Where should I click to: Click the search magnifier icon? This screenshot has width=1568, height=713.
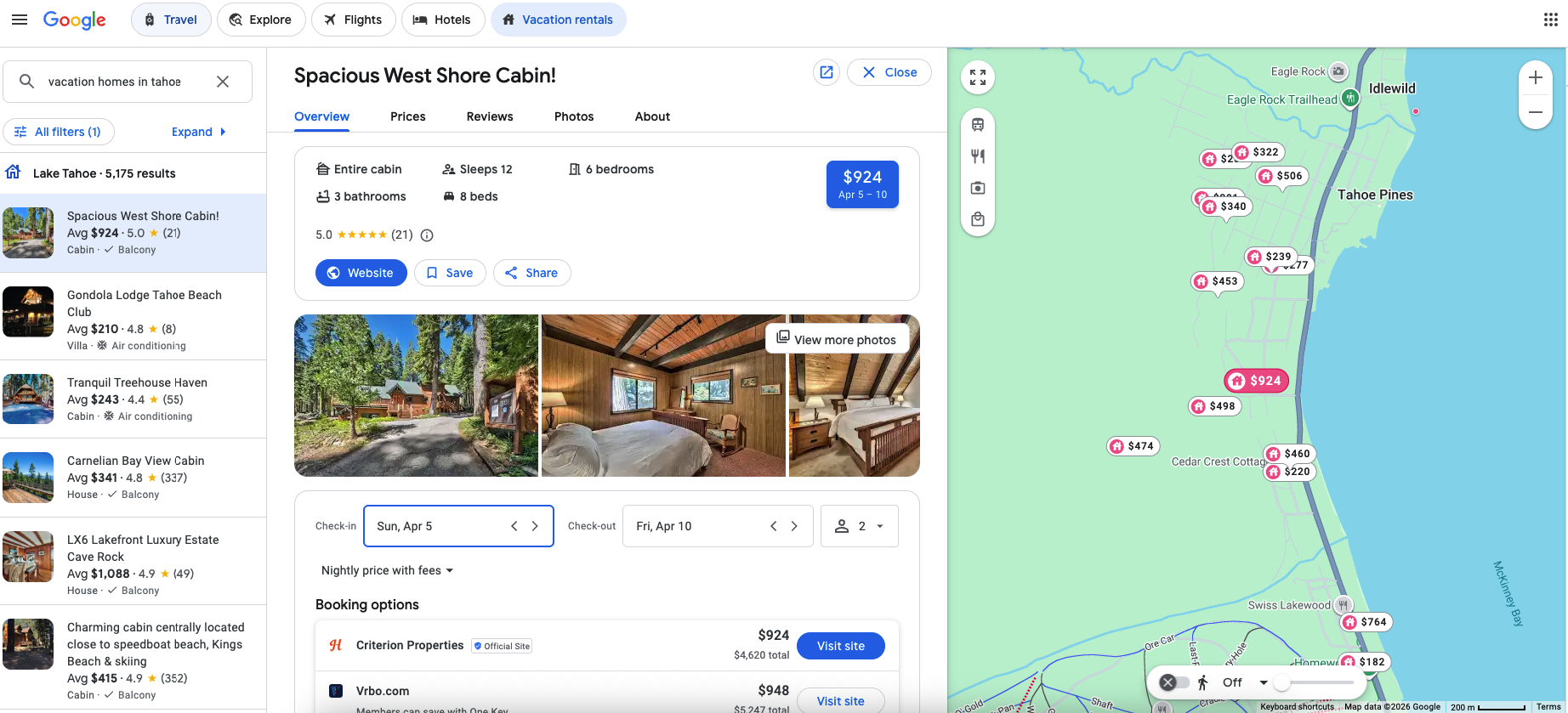click(27, 82)
